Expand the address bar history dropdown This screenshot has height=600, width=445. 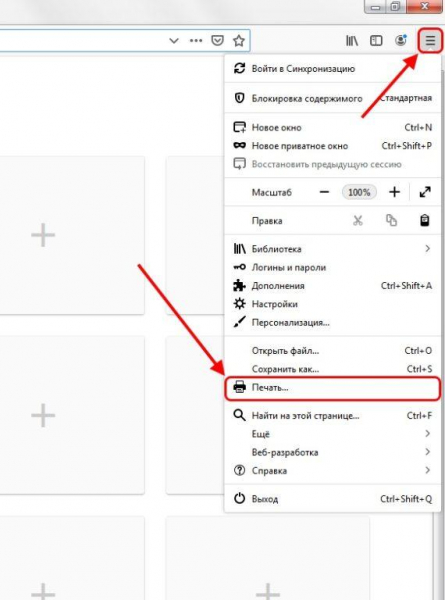point(174,40)
